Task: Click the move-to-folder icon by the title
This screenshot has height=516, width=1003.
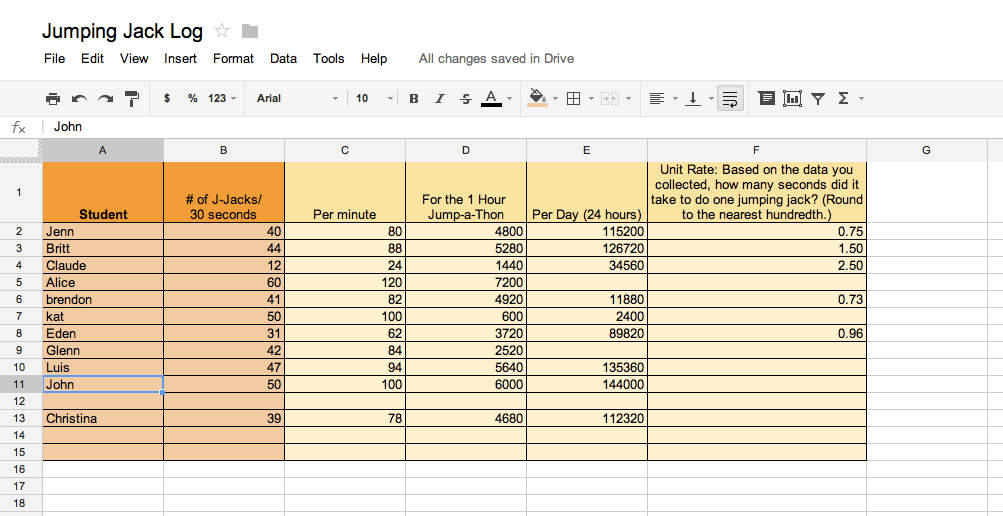Action: (x=249, y=31)
